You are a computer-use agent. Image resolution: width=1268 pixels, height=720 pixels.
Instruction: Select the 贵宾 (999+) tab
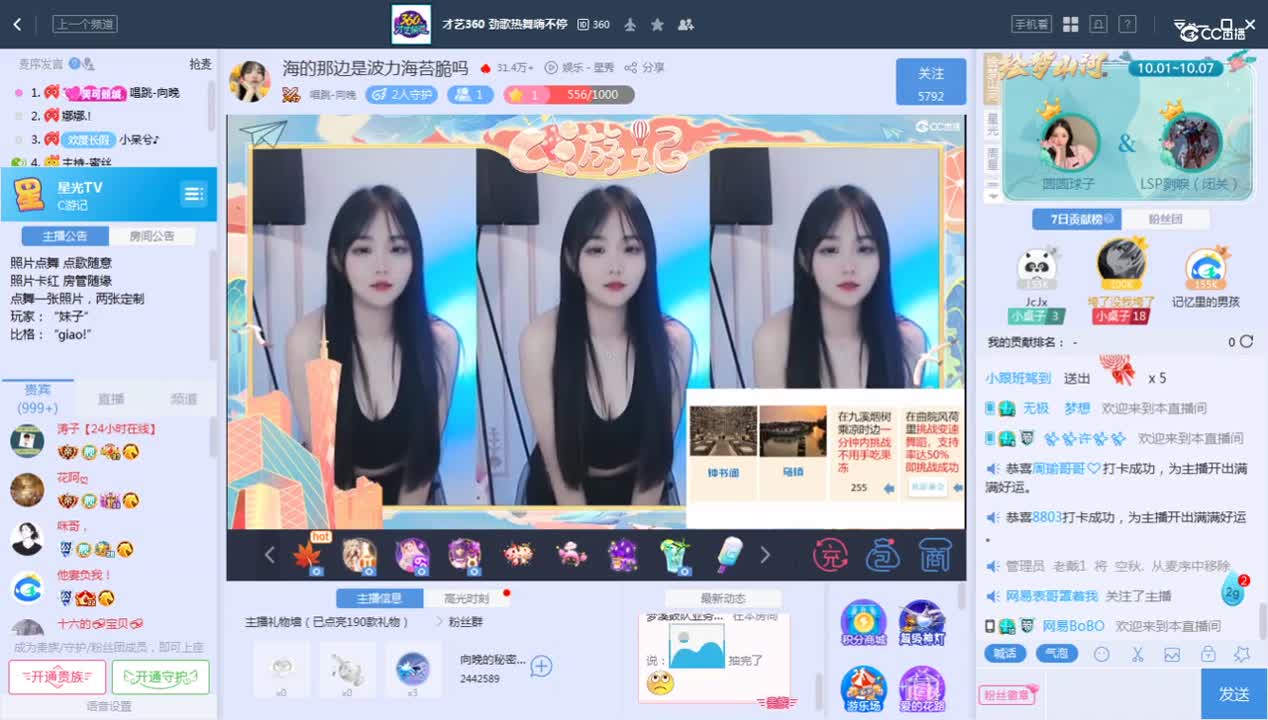tap(38, 399)
